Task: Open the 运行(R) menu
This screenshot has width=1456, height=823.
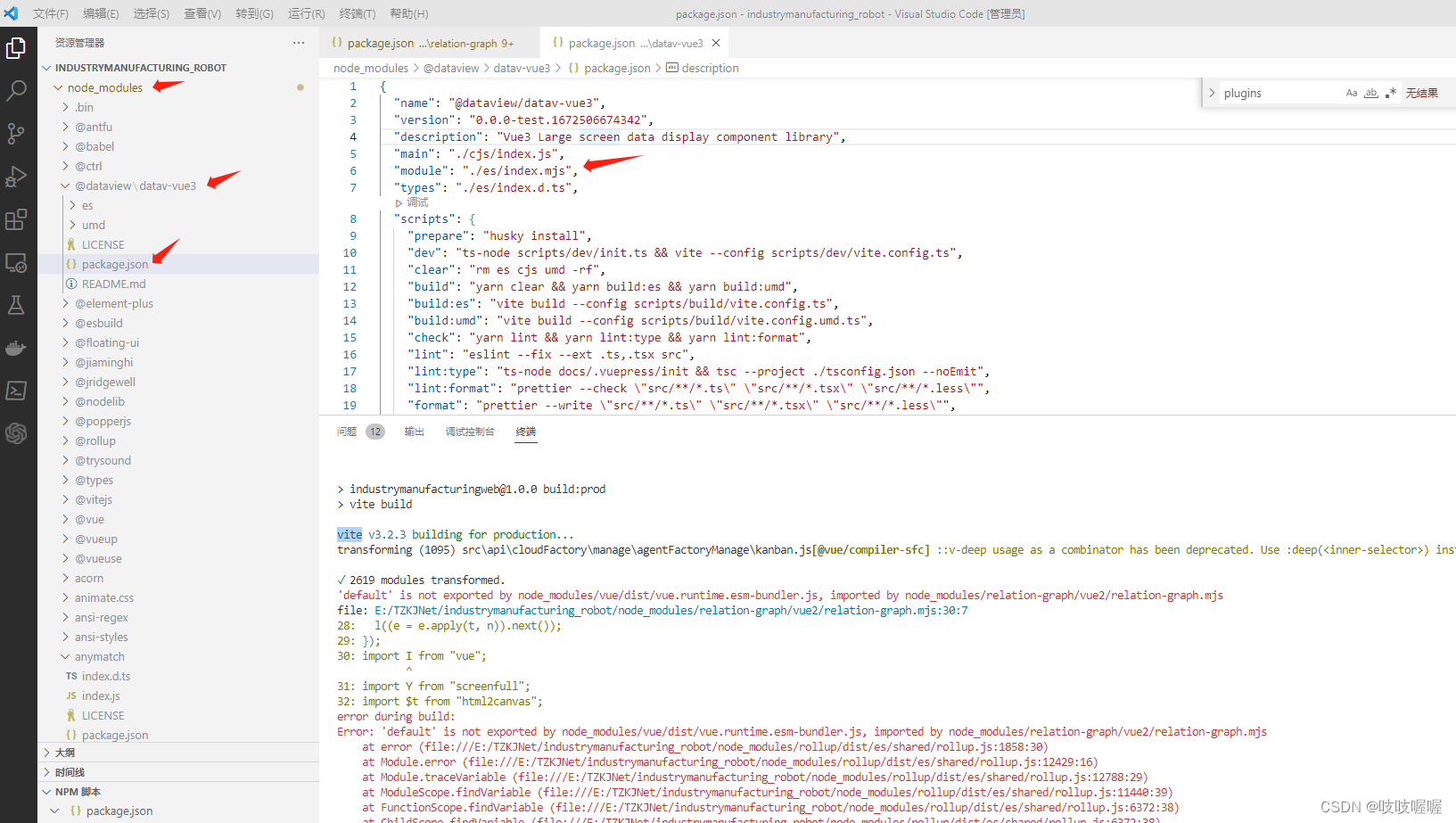Action: [306, 13]
